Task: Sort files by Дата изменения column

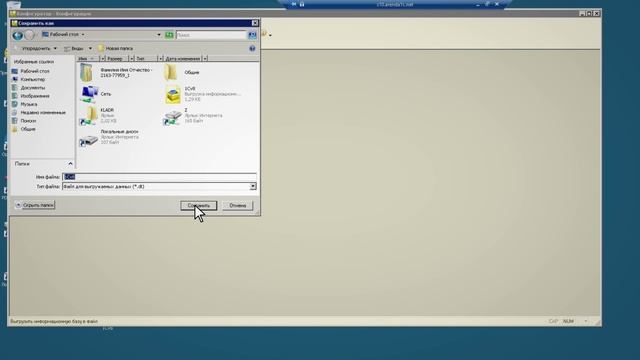Action: coord(182,59)
